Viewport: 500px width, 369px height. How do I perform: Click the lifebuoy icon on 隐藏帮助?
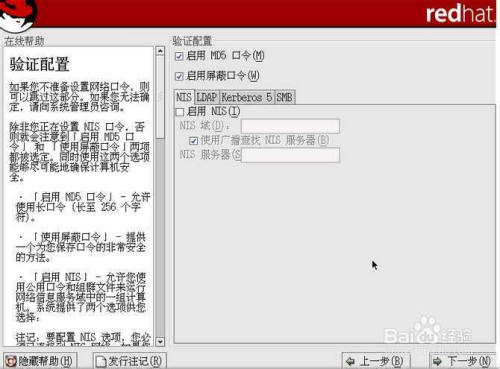11,361
